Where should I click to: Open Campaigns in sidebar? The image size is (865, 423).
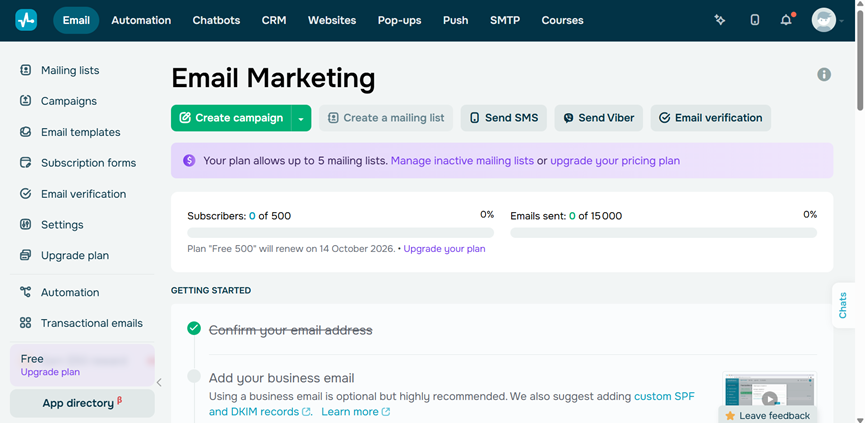(69, 101)
